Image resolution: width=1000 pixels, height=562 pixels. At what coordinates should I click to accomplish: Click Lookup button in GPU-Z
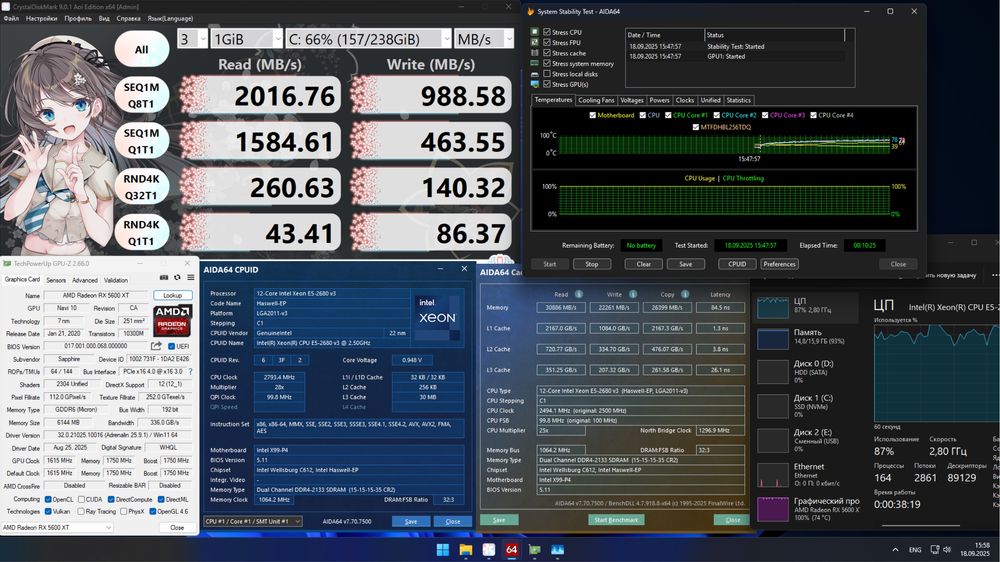173,295
